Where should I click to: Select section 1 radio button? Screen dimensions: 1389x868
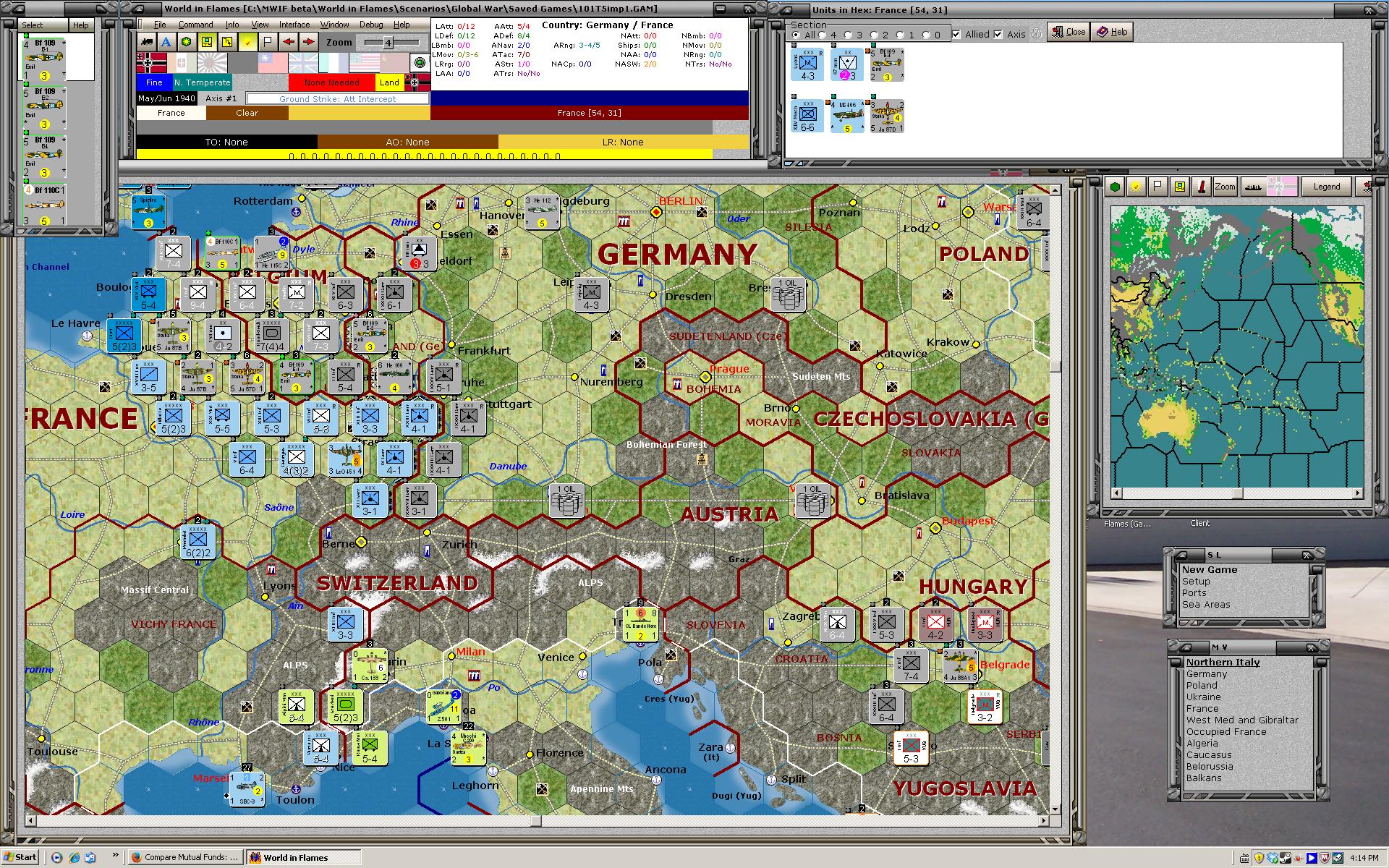[900, 35]
